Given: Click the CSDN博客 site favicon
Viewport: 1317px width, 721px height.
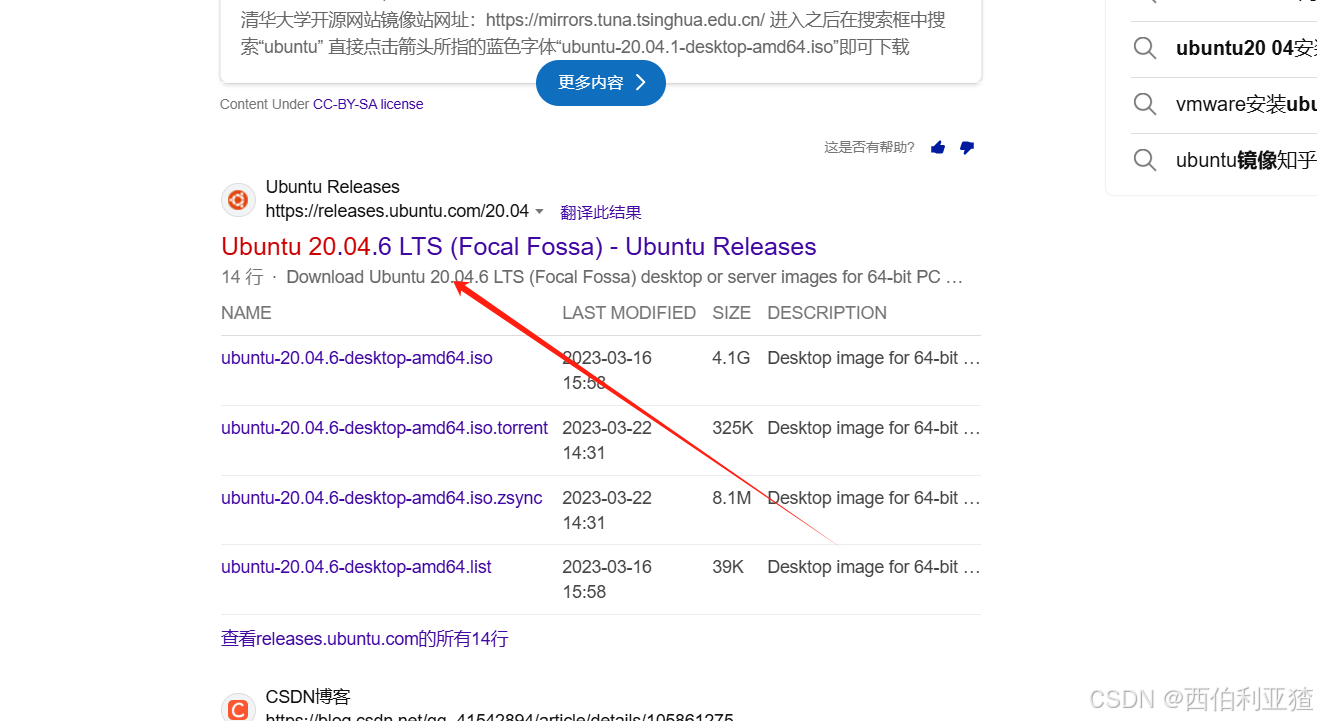Looking at the screenshot, I should [x=238, y=708].
